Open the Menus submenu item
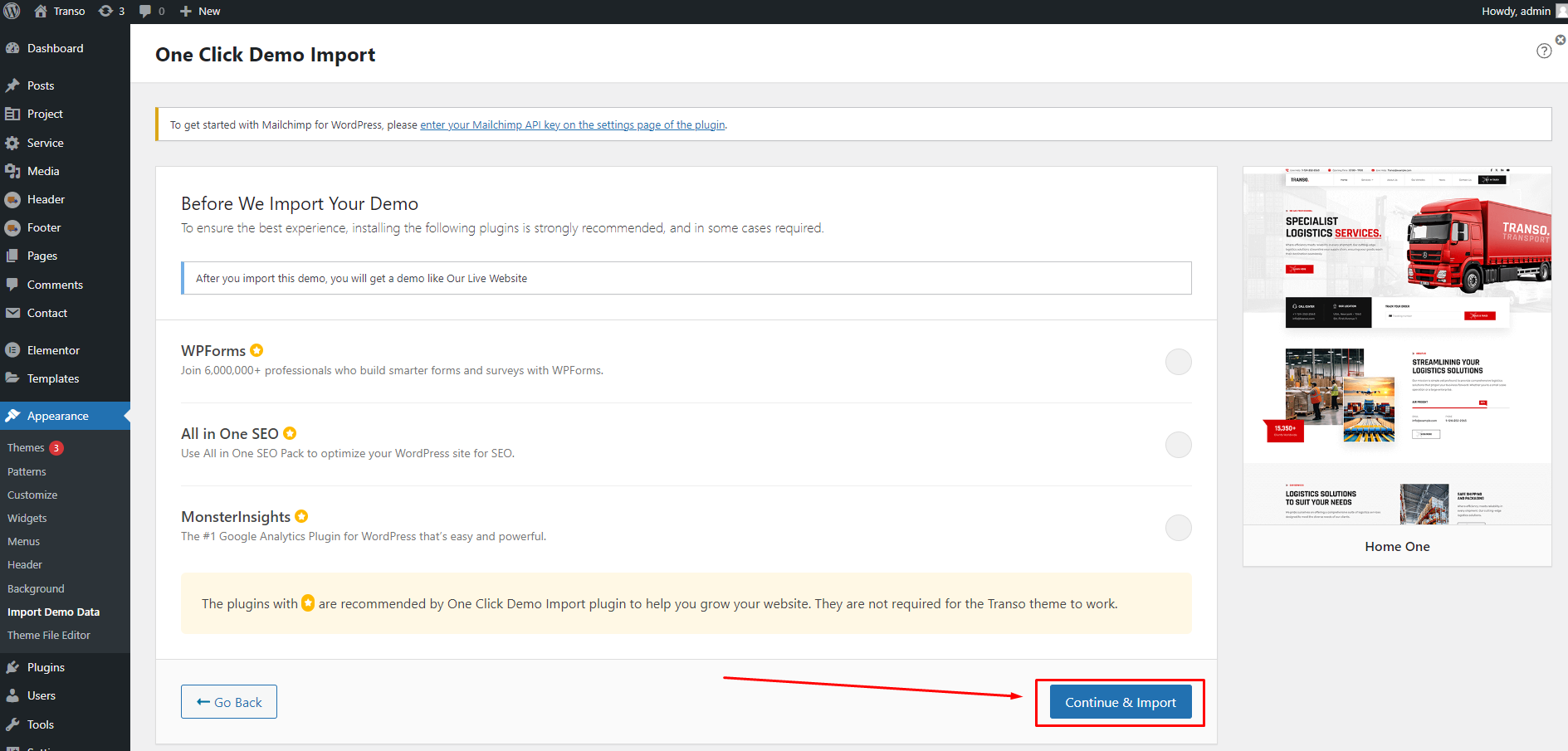The width and height of the screenshot is (1568, 751). 23,541
